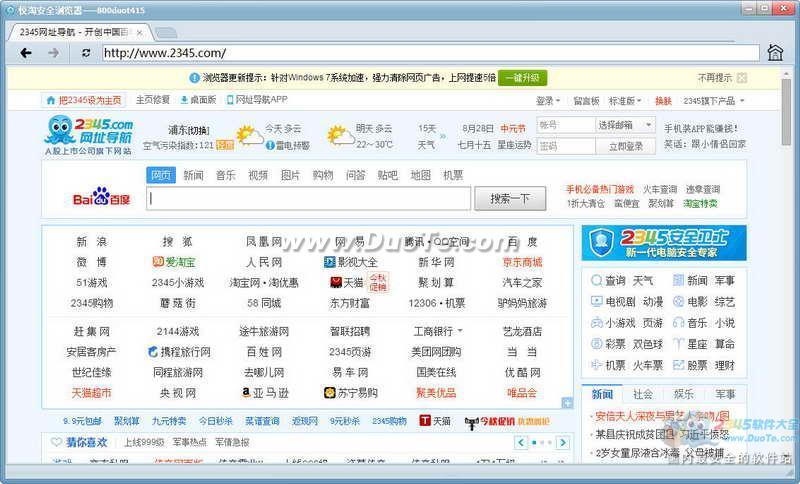Select the 视频 search tab
This screenshot has height=484, width=800.
point(258,175)
